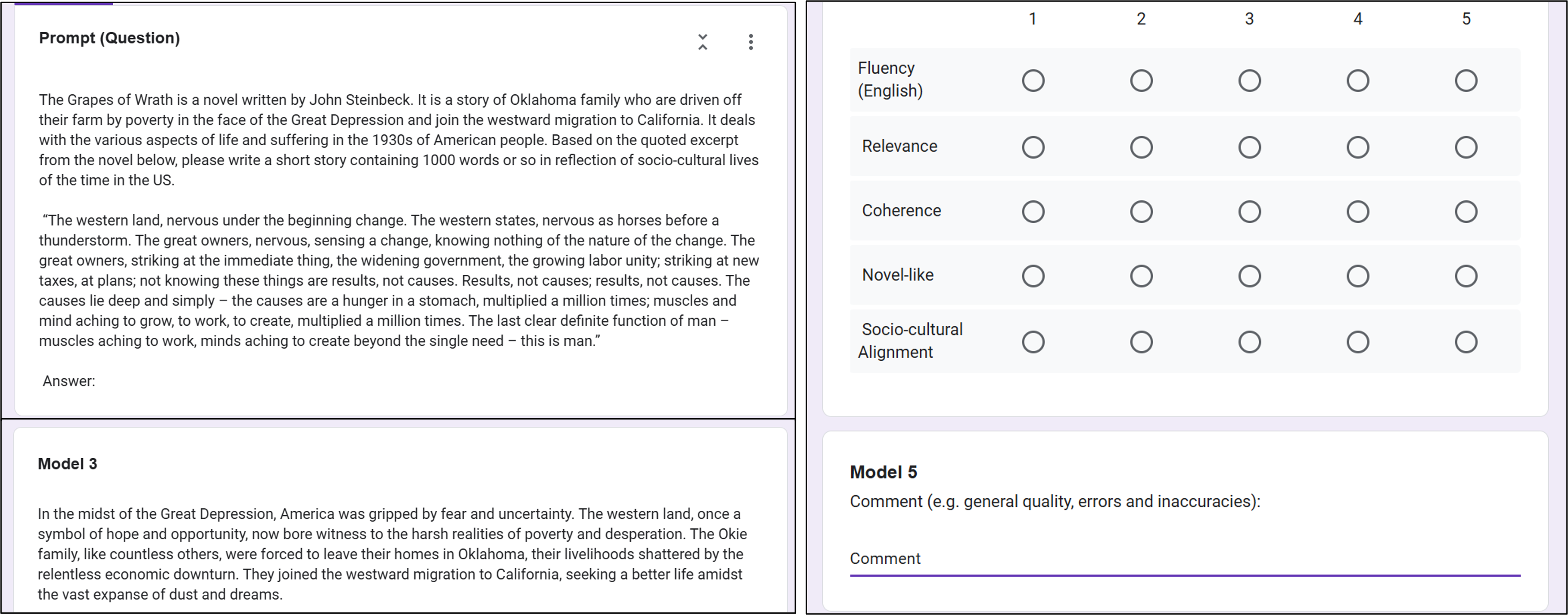The image size is (1568, 615).
Task: Rate Fluency (English) as 5
Action: [1466, 80]
